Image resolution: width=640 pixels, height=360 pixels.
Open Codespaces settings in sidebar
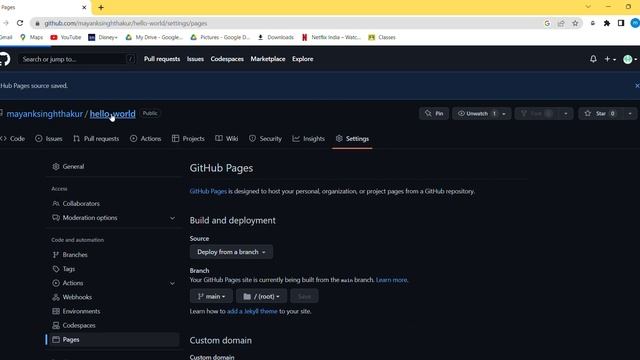pos(113,325)
